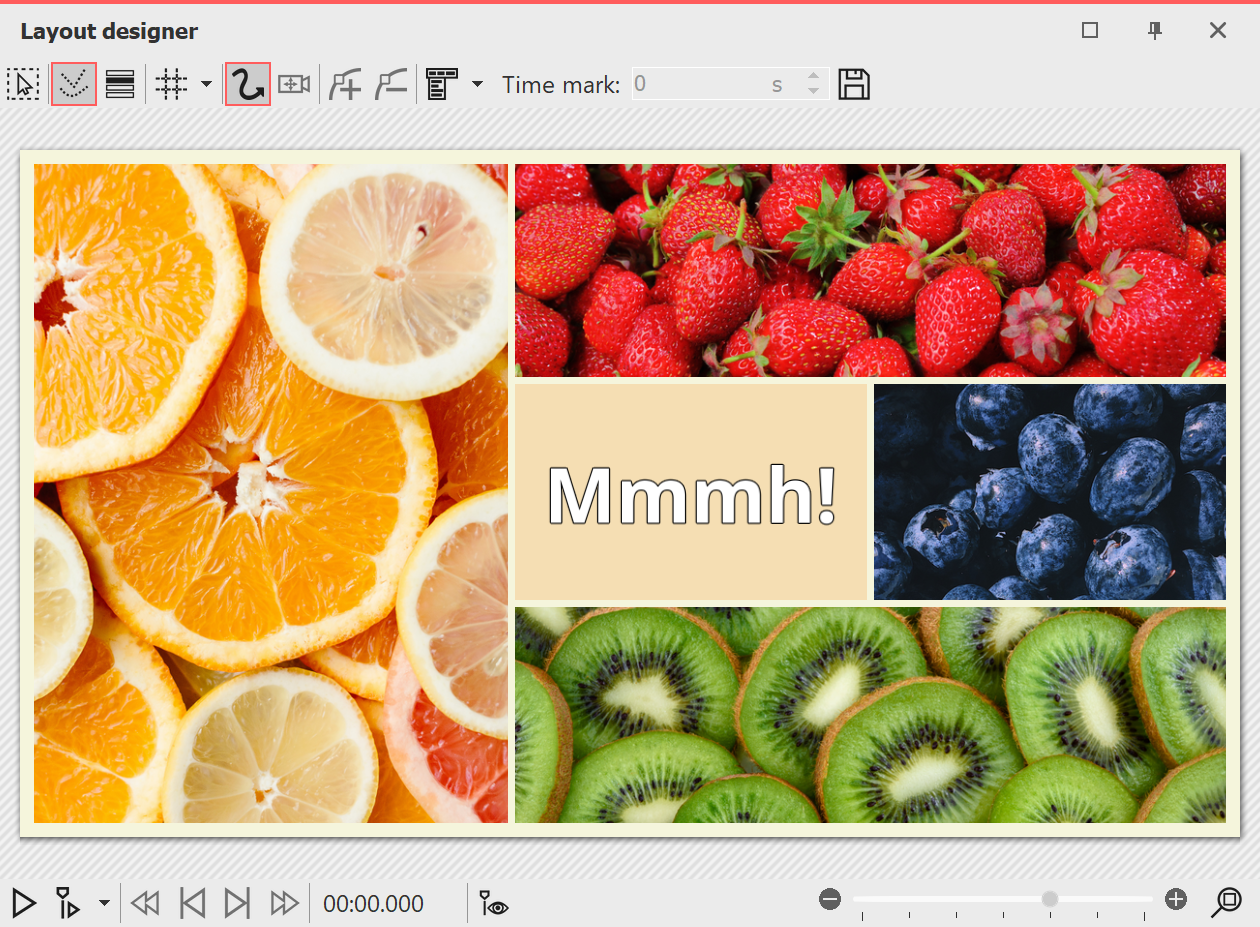Jump to the next frame
The image size is (1260, 927).
tap(237, 903)
